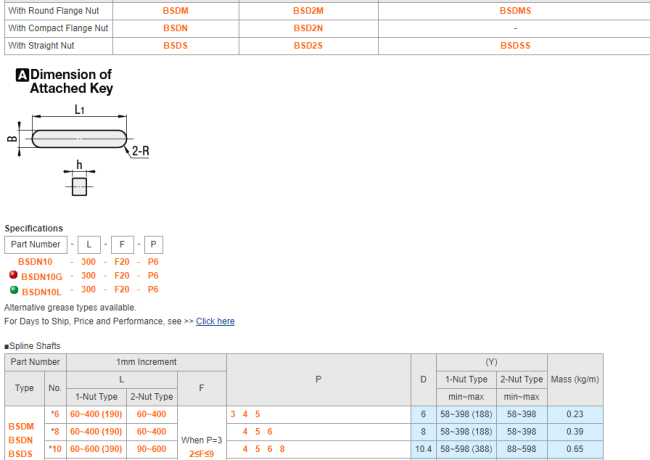Open the 'Click here' link
The image size is (650, 460).
215,321
